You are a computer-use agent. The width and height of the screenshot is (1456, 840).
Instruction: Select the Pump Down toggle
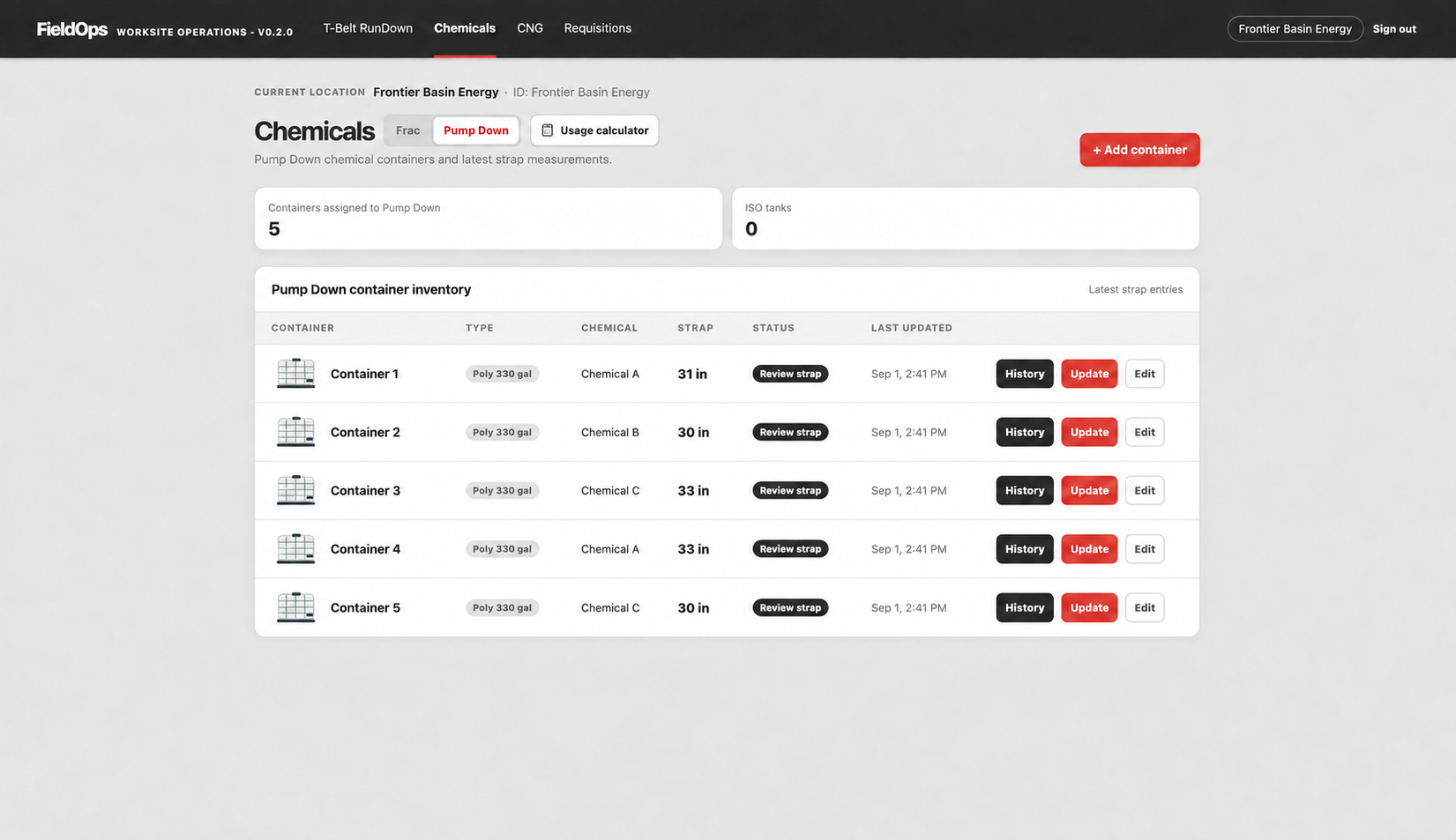[x=476, y=130]
